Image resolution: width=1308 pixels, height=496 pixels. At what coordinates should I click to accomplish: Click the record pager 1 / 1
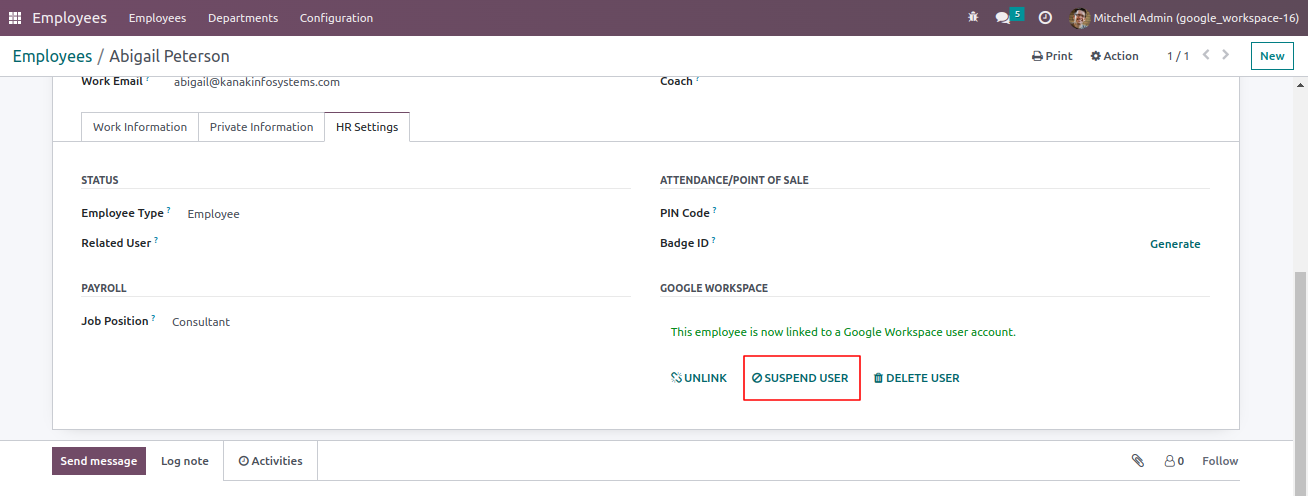(1178, 56)
